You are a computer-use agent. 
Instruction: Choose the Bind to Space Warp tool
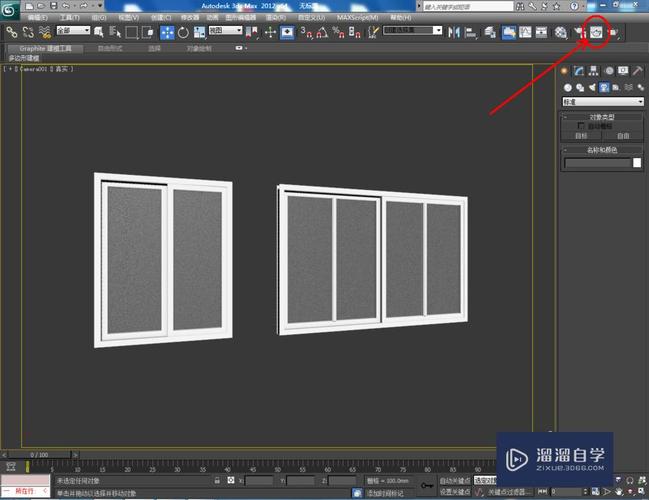click(44, 31)
